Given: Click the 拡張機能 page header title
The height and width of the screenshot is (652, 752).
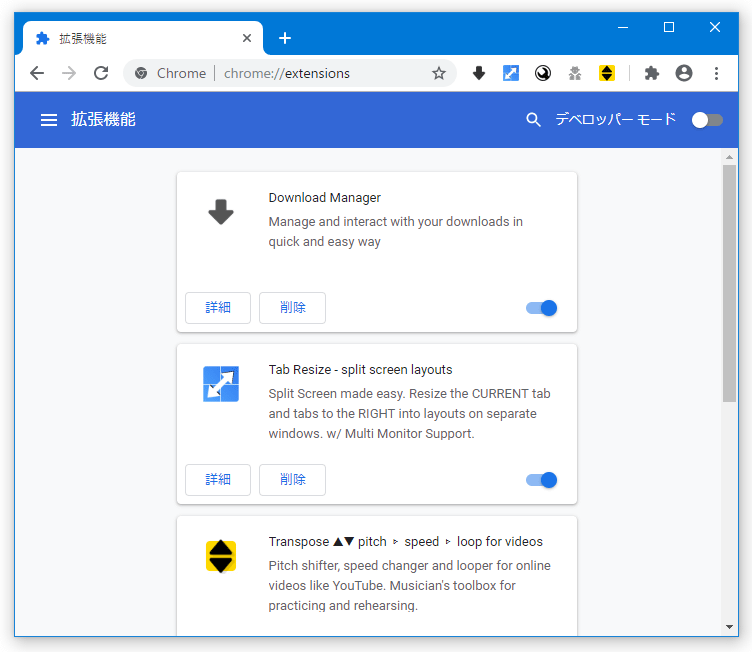Looking at the screenshot, I should click(104, 119).
